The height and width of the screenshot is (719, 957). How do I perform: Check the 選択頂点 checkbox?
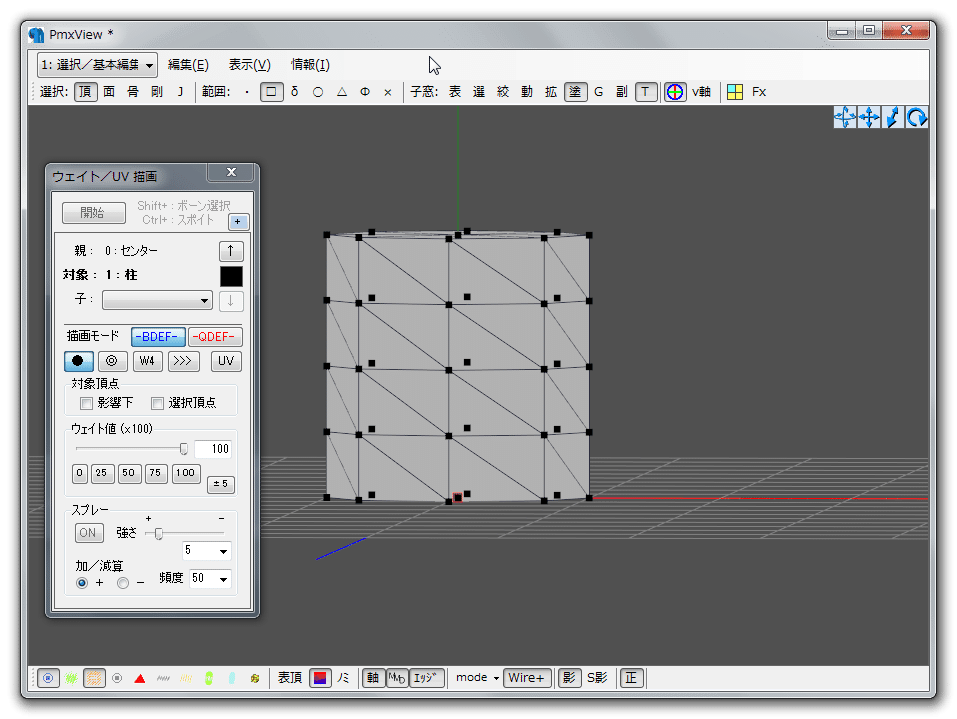(157, 403)
